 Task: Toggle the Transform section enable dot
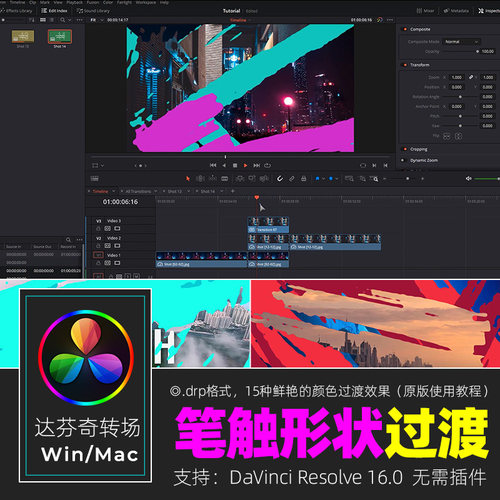tap(405, 65)
